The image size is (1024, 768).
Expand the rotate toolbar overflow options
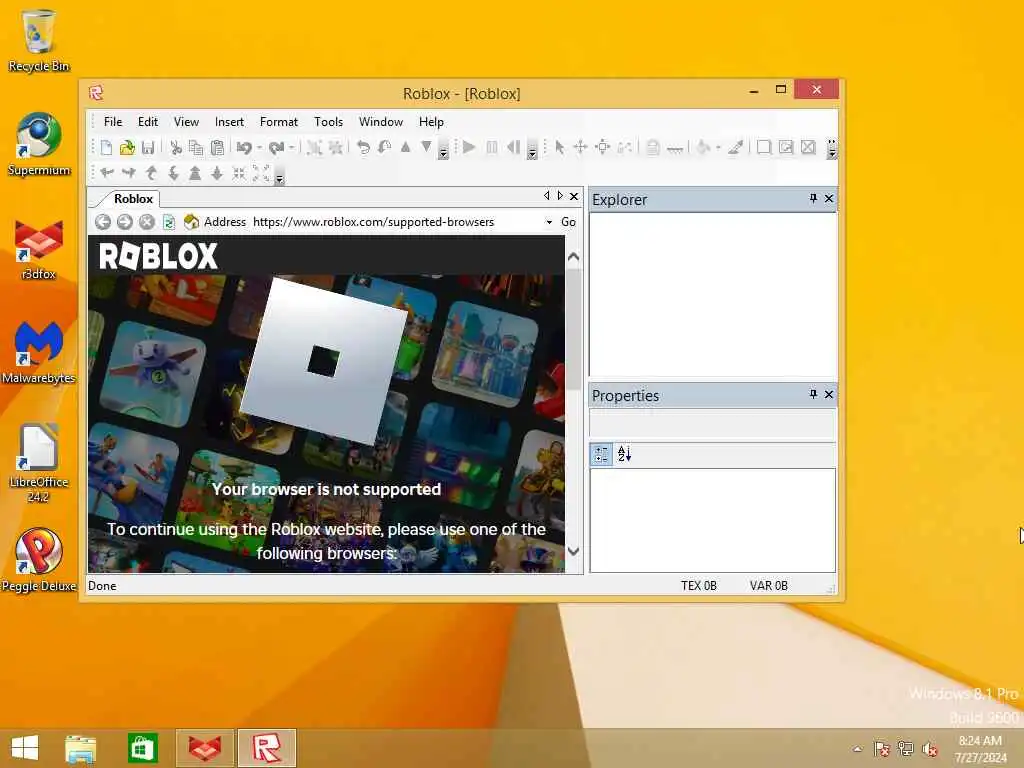pos(443,152)
